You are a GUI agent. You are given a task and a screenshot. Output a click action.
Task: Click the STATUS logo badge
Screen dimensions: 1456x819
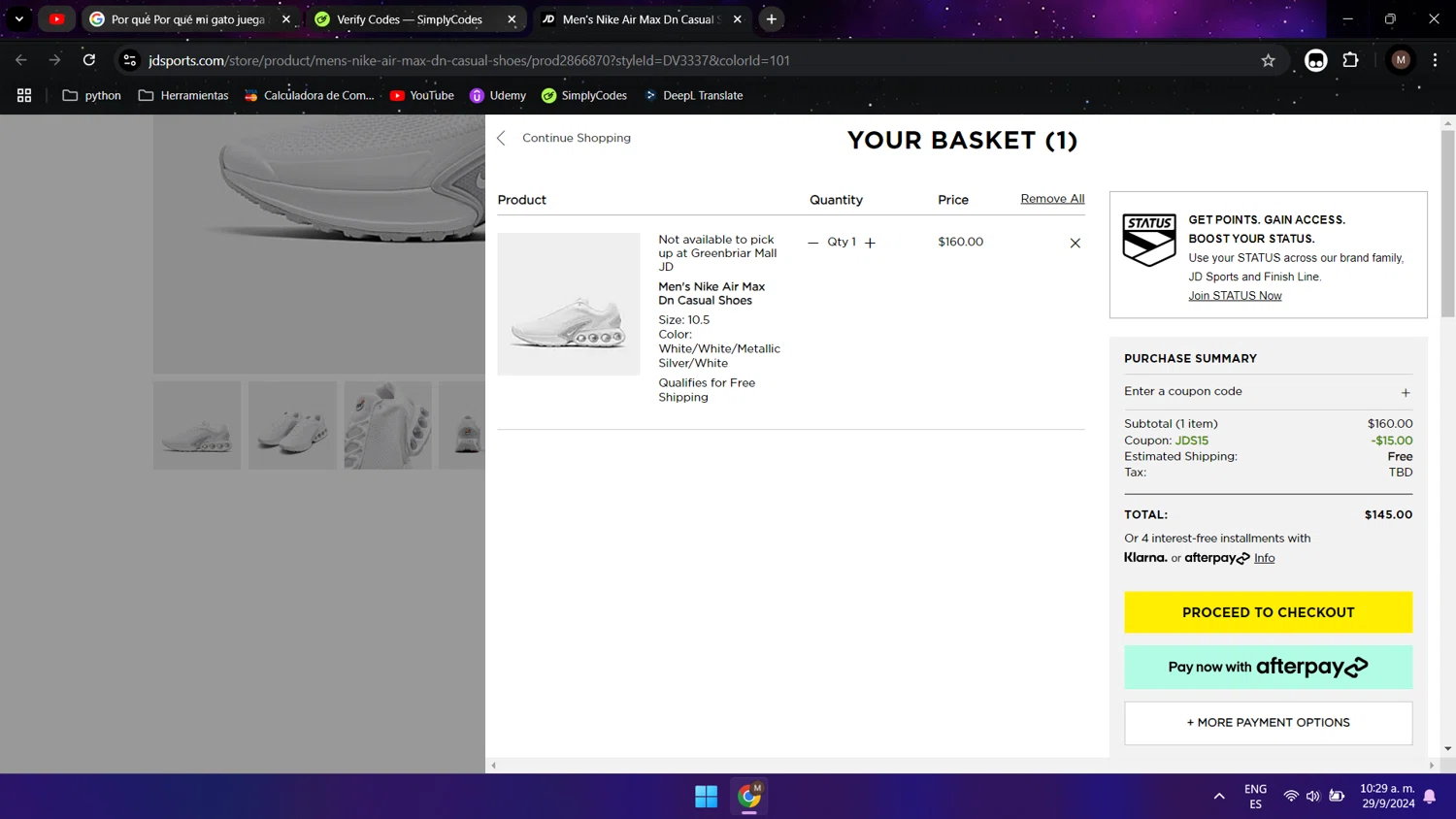click(1149, 240)
